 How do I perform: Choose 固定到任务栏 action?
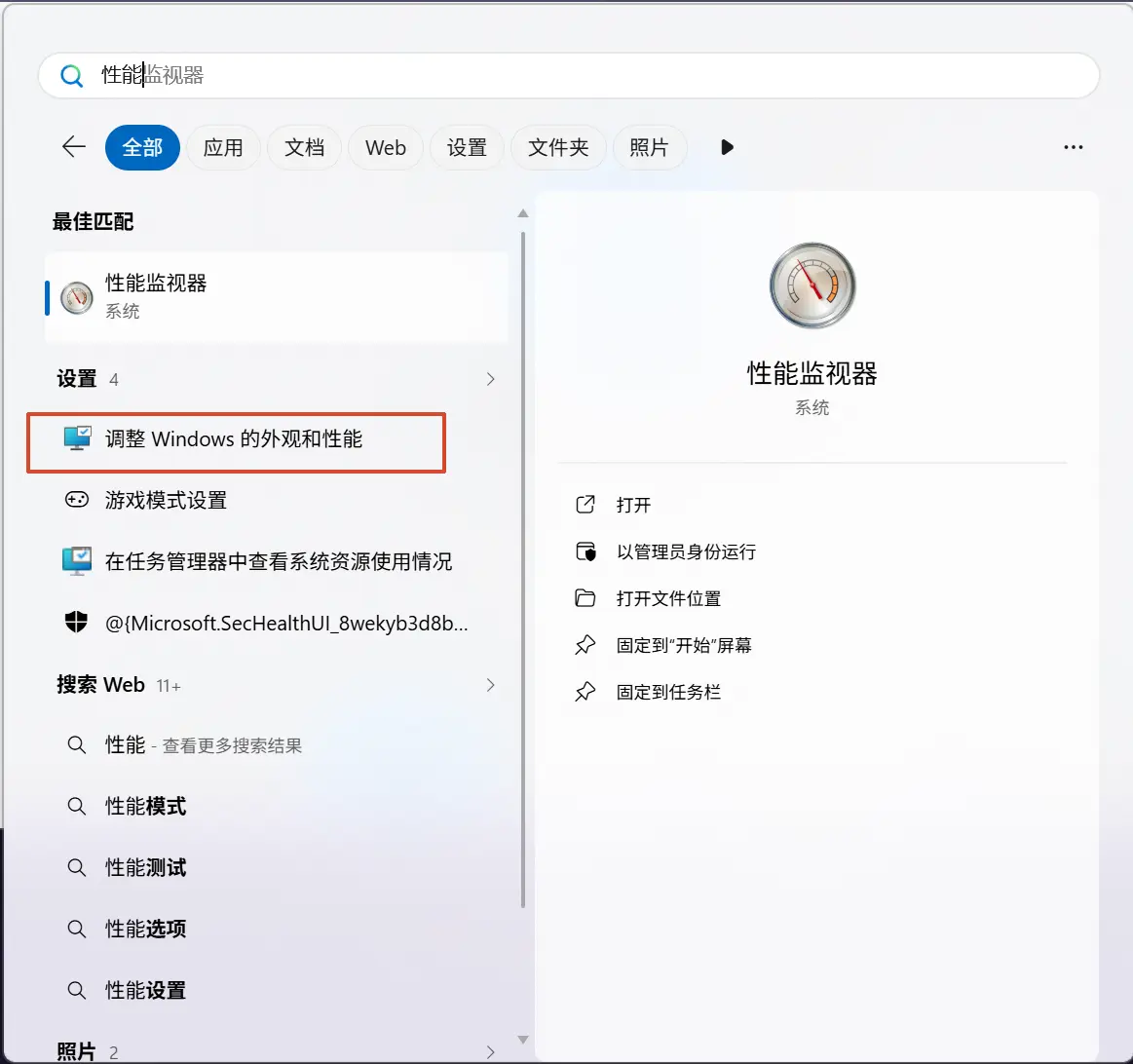pyautogui.click(x=668, y=692)
